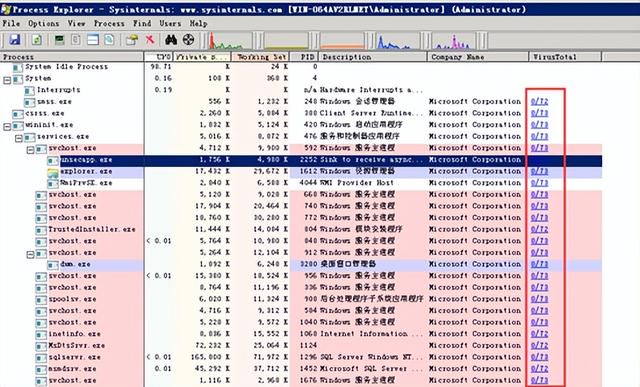Sort by the Working Set column header
This screenshot has height=387, width=640.
click(260, 57)
